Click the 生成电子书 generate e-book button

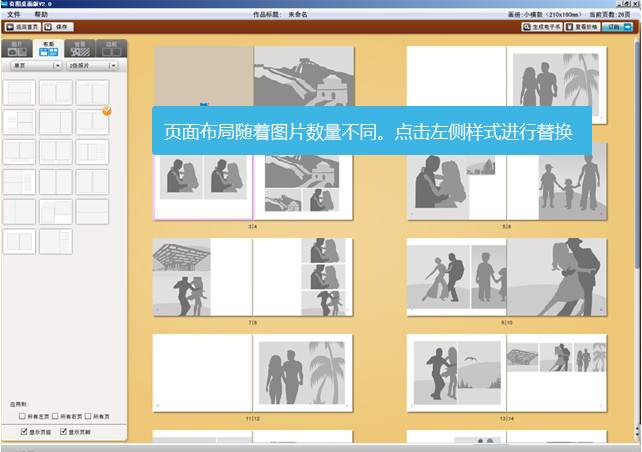542,27
